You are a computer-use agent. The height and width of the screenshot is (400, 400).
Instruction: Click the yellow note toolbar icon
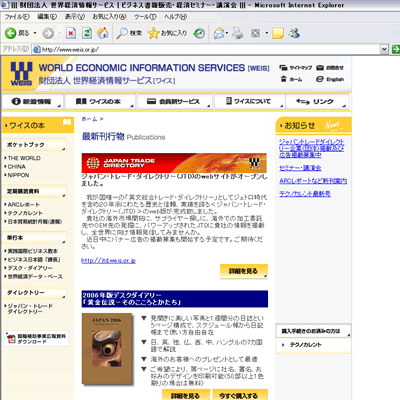point(278,33)
